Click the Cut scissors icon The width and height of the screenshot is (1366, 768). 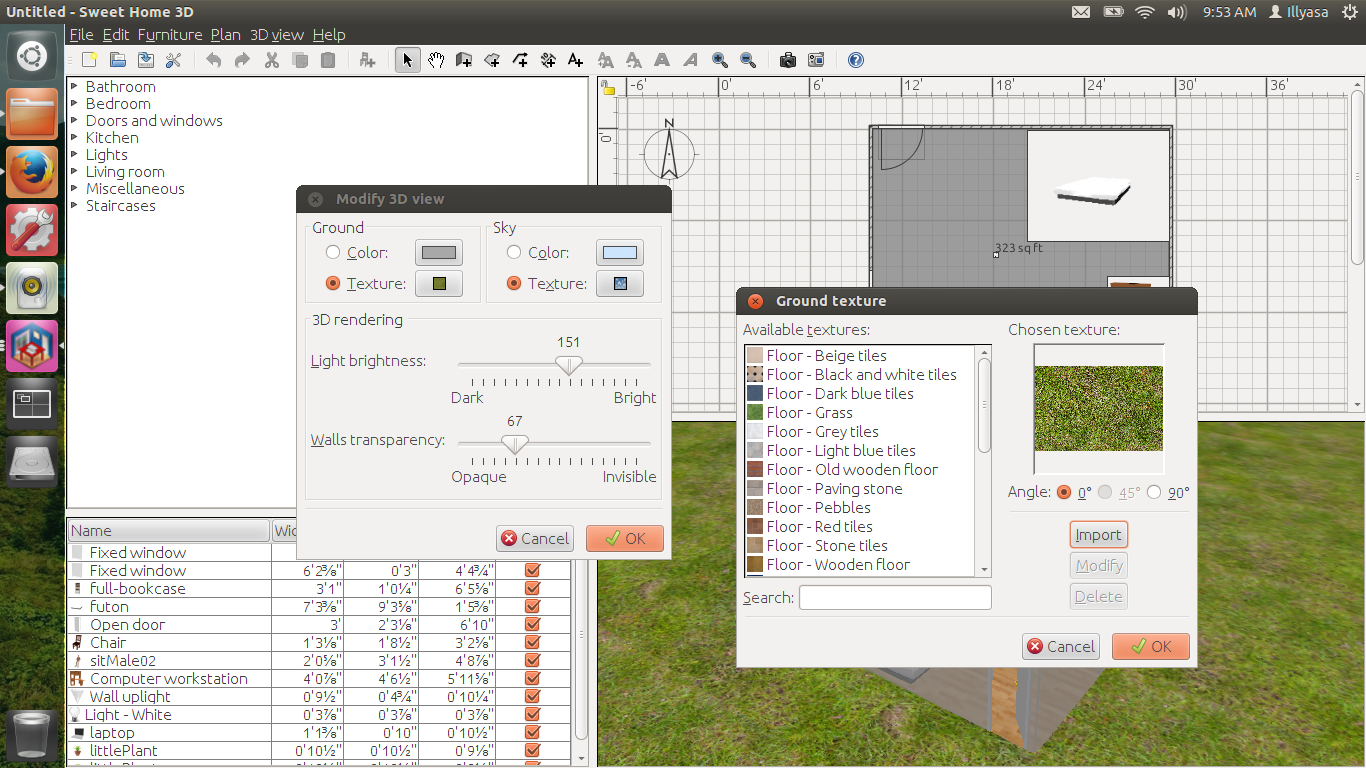(271, 60)
